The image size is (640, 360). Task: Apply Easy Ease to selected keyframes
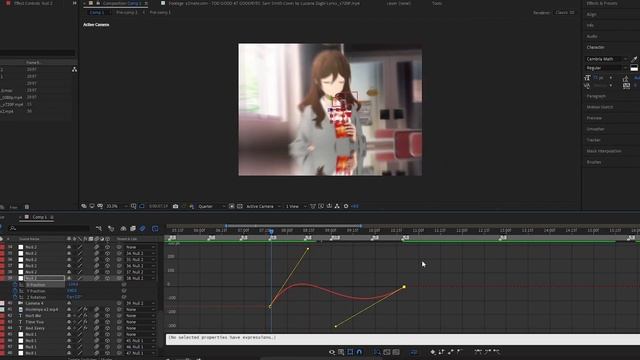coord(478,351)
